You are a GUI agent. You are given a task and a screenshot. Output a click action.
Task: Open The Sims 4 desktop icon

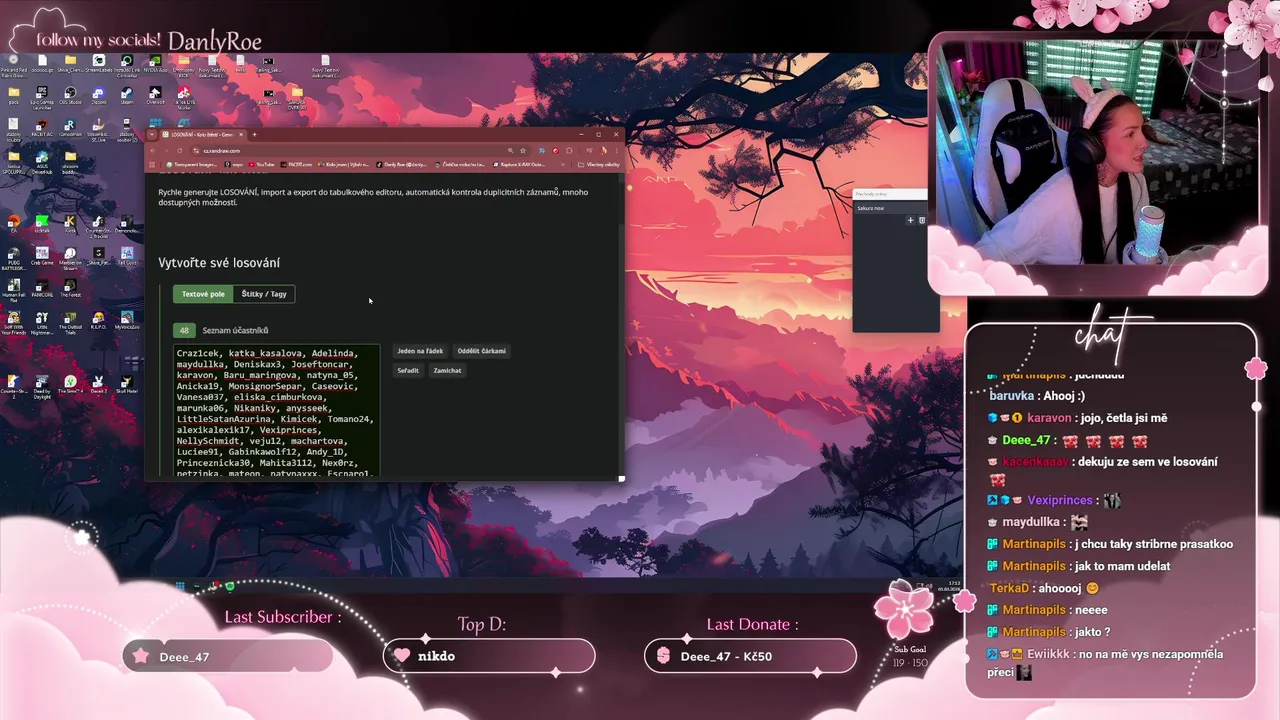click(70, 384)
